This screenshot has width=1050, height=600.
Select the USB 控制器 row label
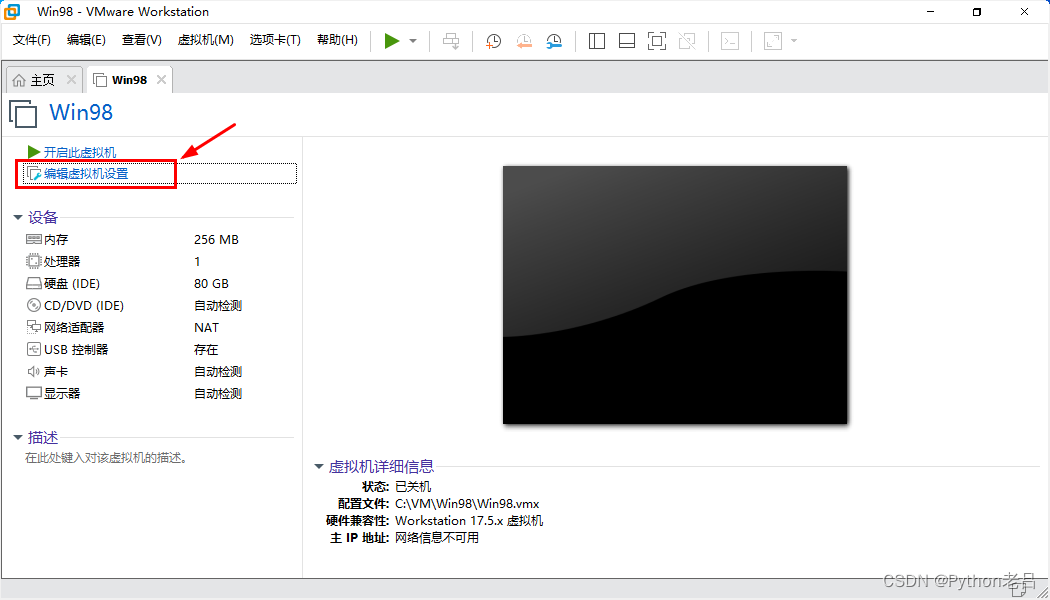click(76, 350)
